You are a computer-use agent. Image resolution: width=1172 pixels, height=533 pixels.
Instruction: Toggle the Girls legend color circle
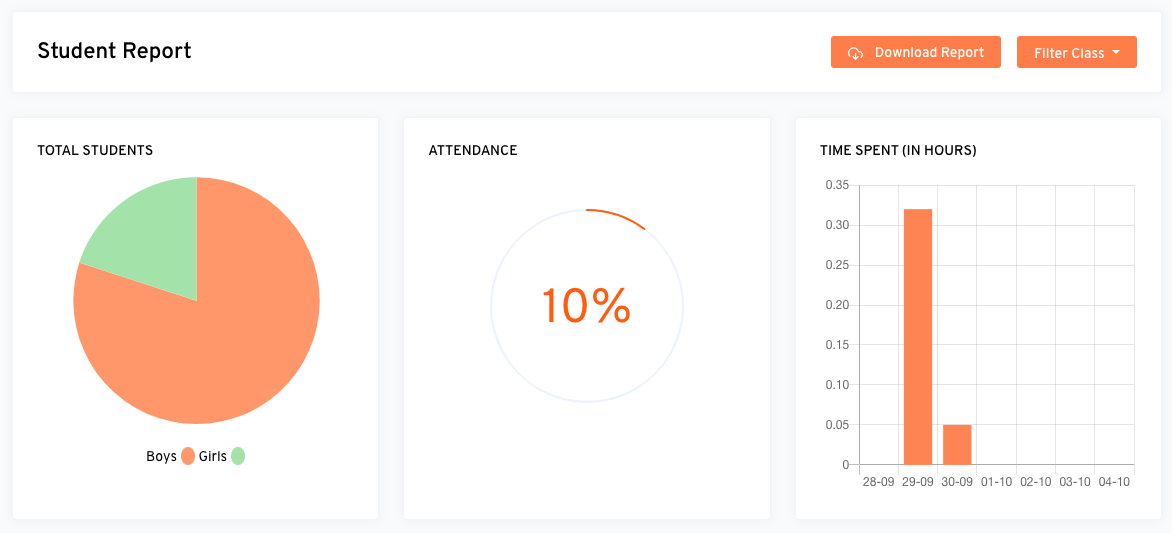point(238,456)
